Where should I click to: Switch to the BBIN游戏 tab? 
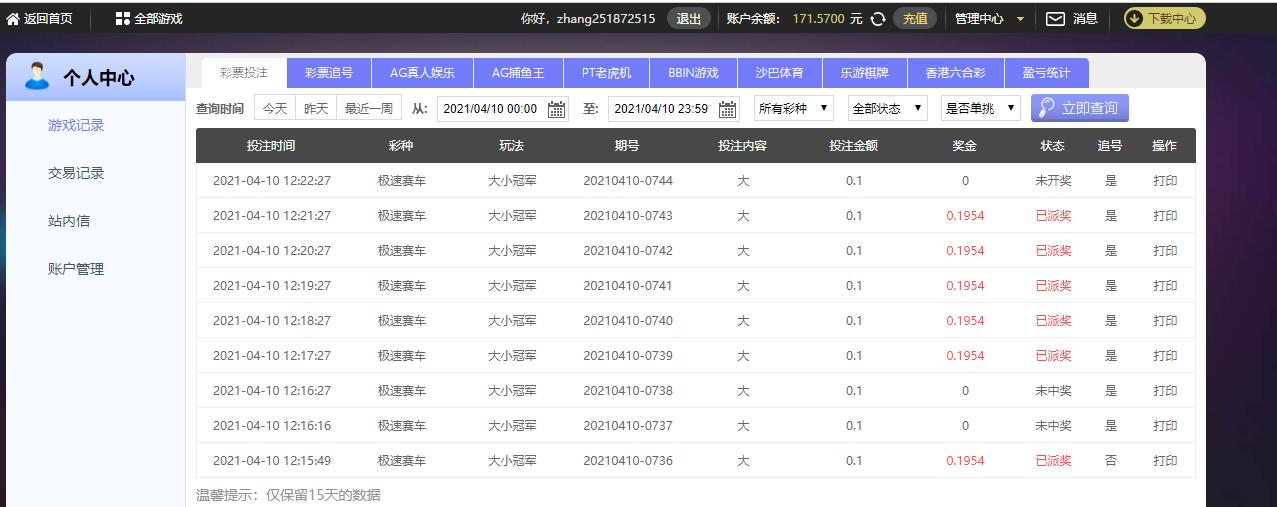coord(694,73)
